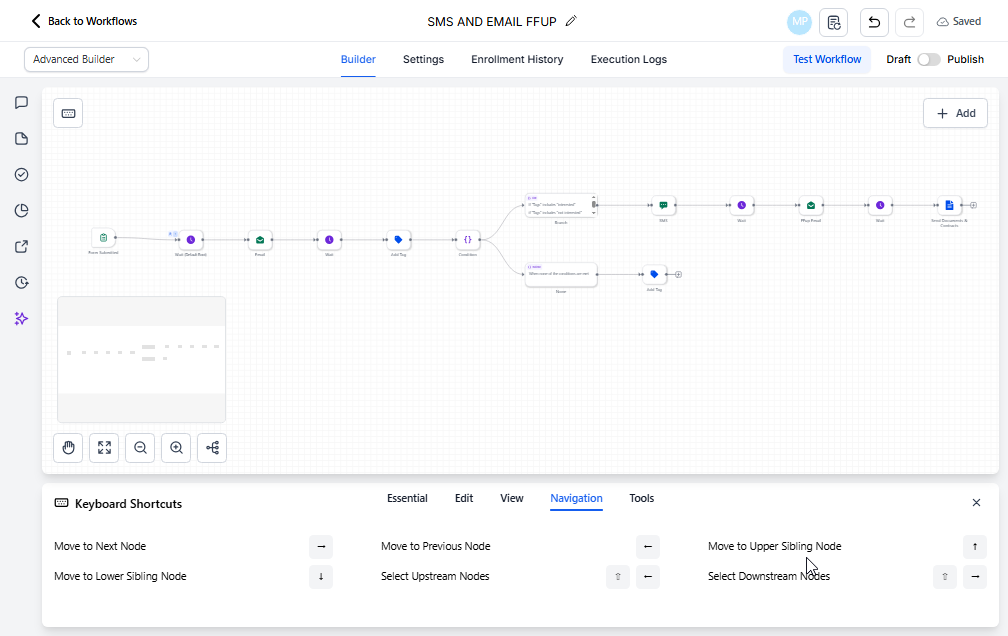Viewport: 1008px width, 636px height.
Task: Expand the Branch node conditions with the chevron
Action: pyautogui.click(x=593, y=213)
